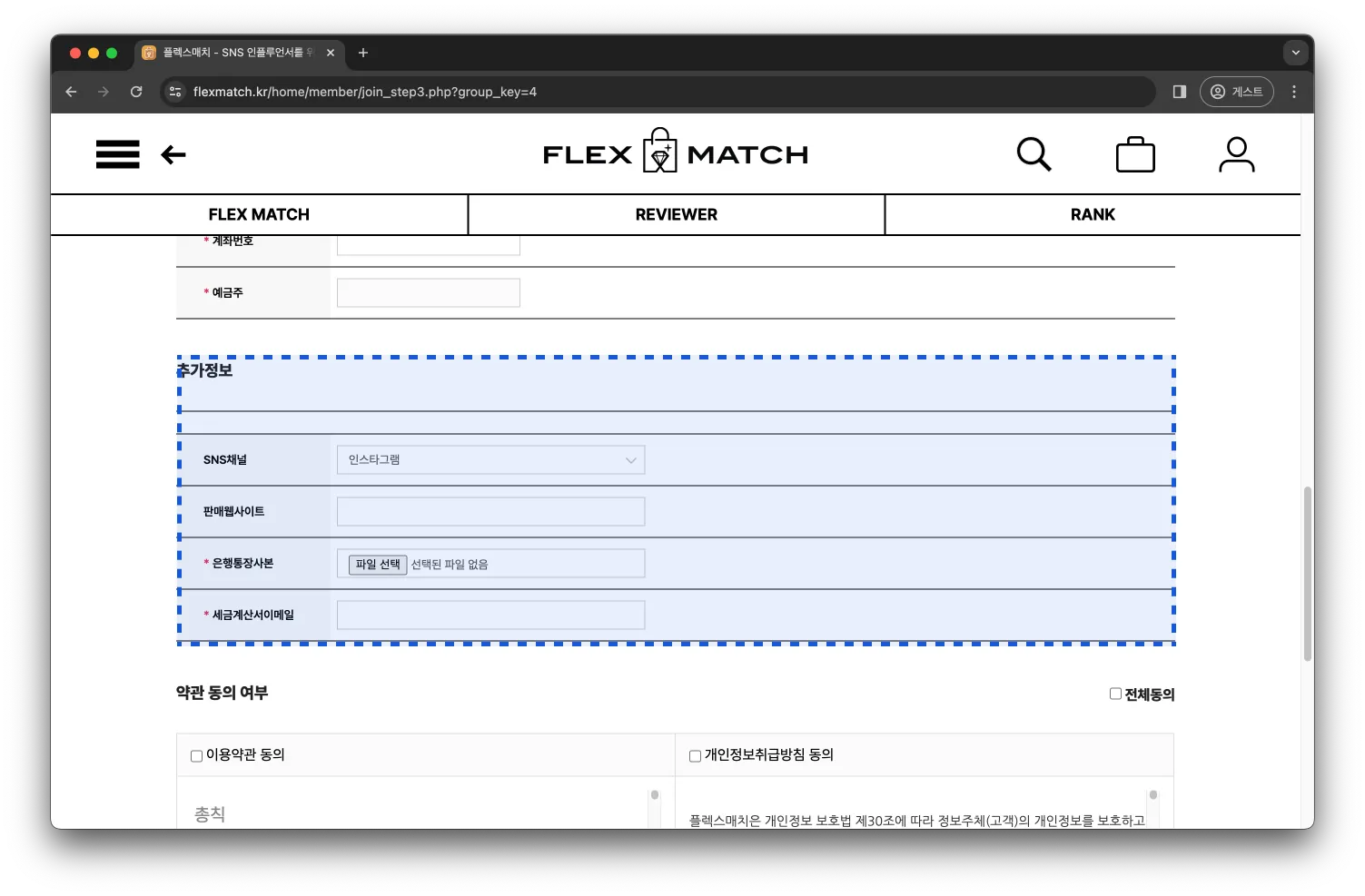Click the 예금주 label
This screenshot has width=1365, height=896.
[227, 293]
